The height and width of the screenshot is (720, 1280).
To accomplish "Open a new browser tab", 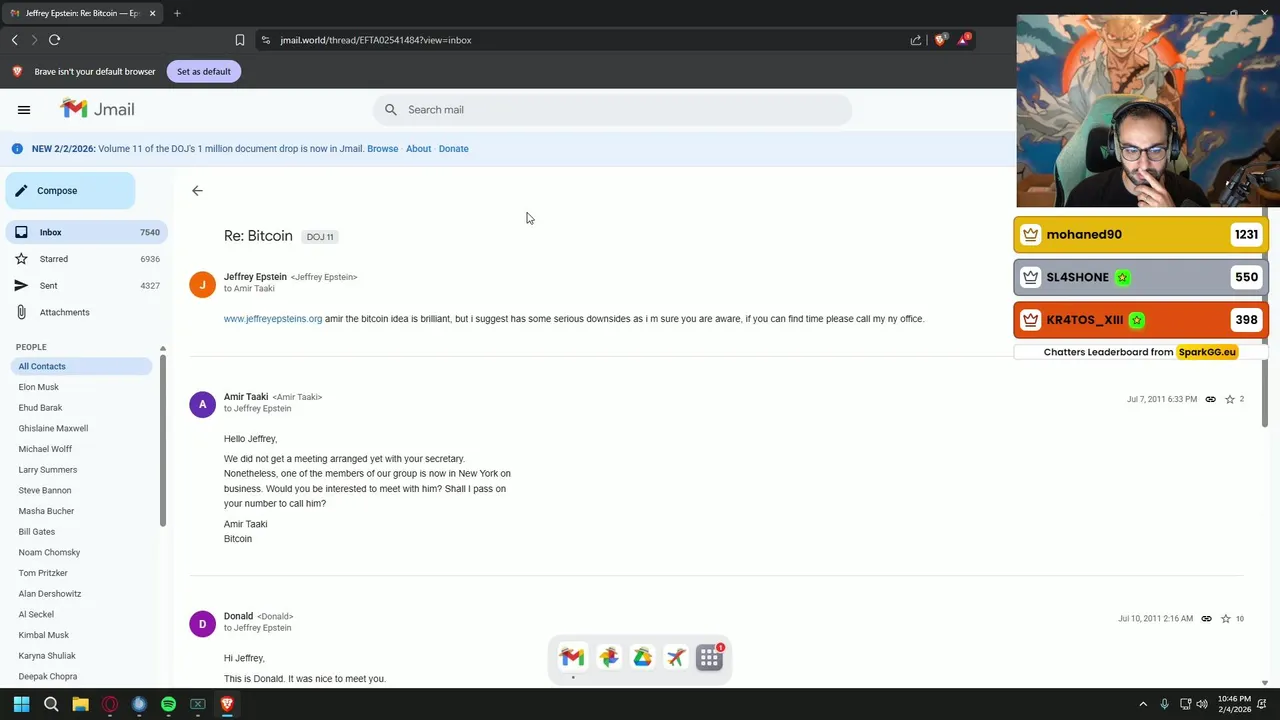I will (177, 13).
